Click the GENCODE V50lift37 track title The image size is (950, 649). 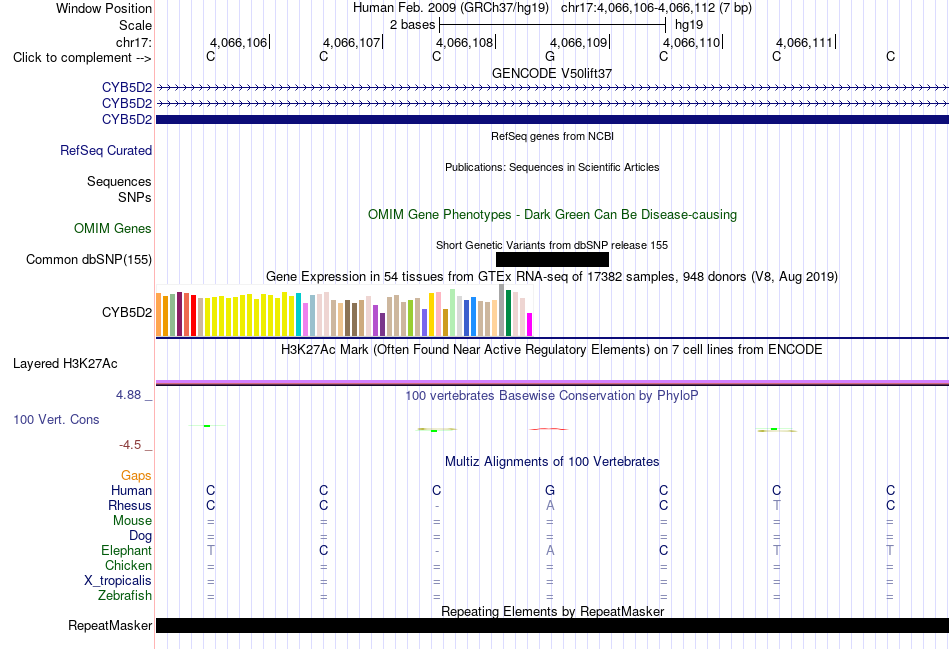click(x=552, y=73)
